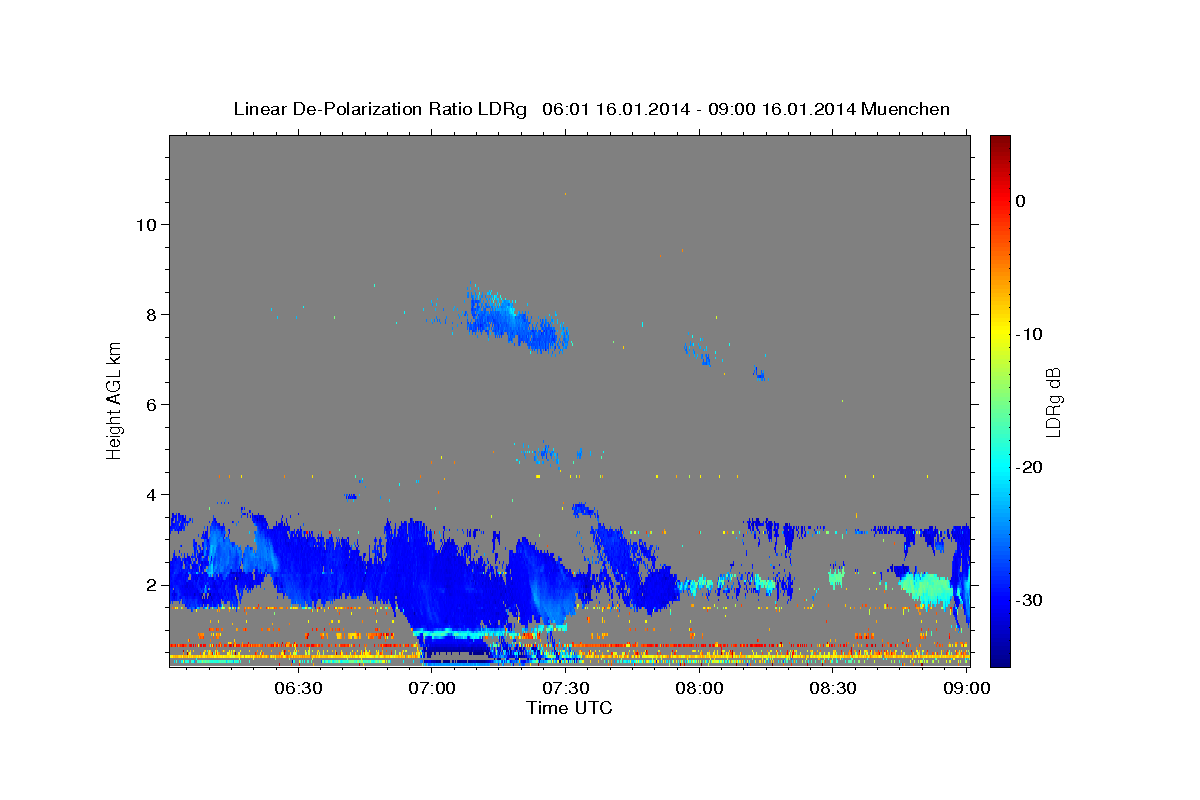Viewport: 1200px width, 800px height.
Task: Click the '07:30' time tick label
Action: (566, 688)
